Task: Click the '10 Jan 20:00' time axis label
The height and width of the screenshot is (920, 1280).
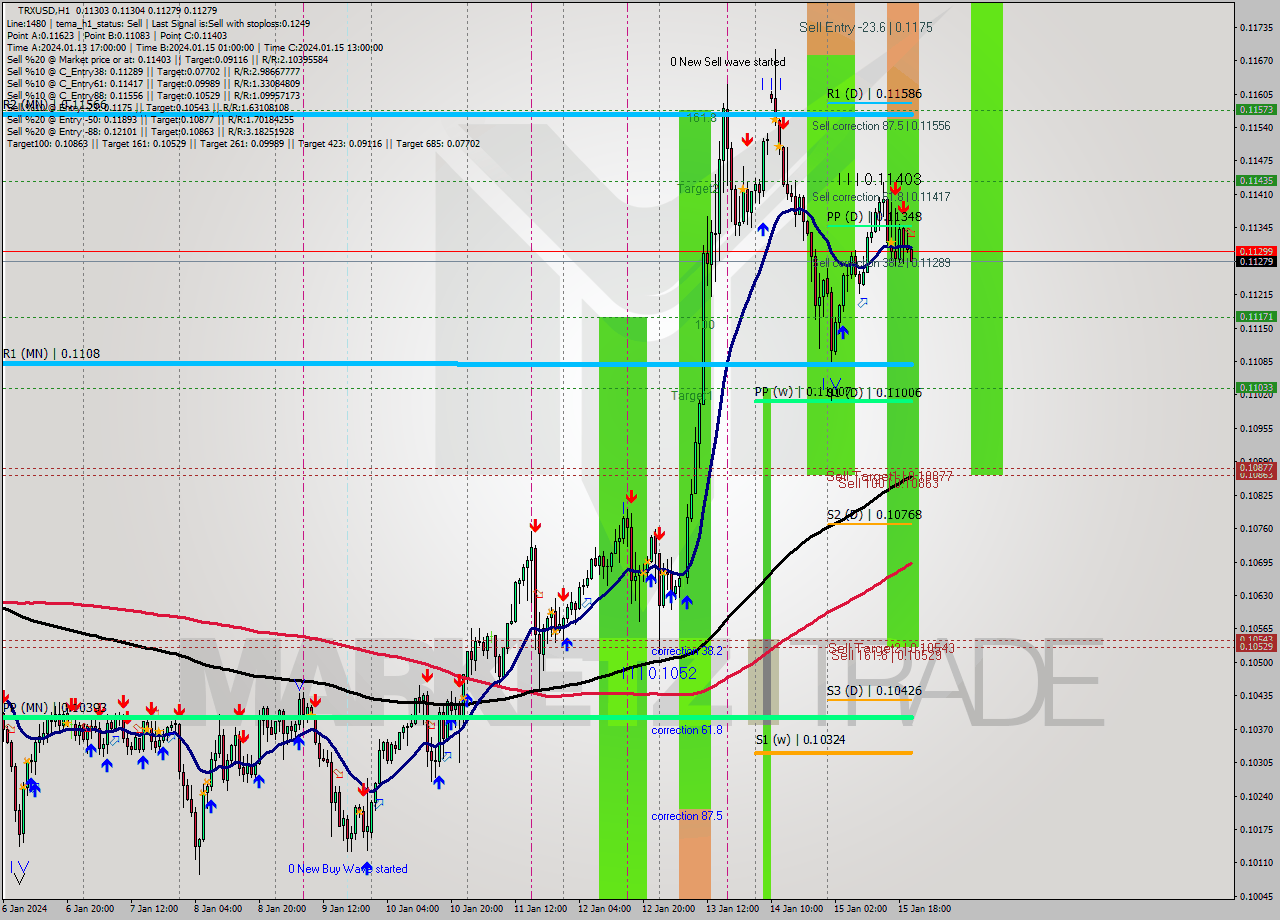Action: pos(476,909)
